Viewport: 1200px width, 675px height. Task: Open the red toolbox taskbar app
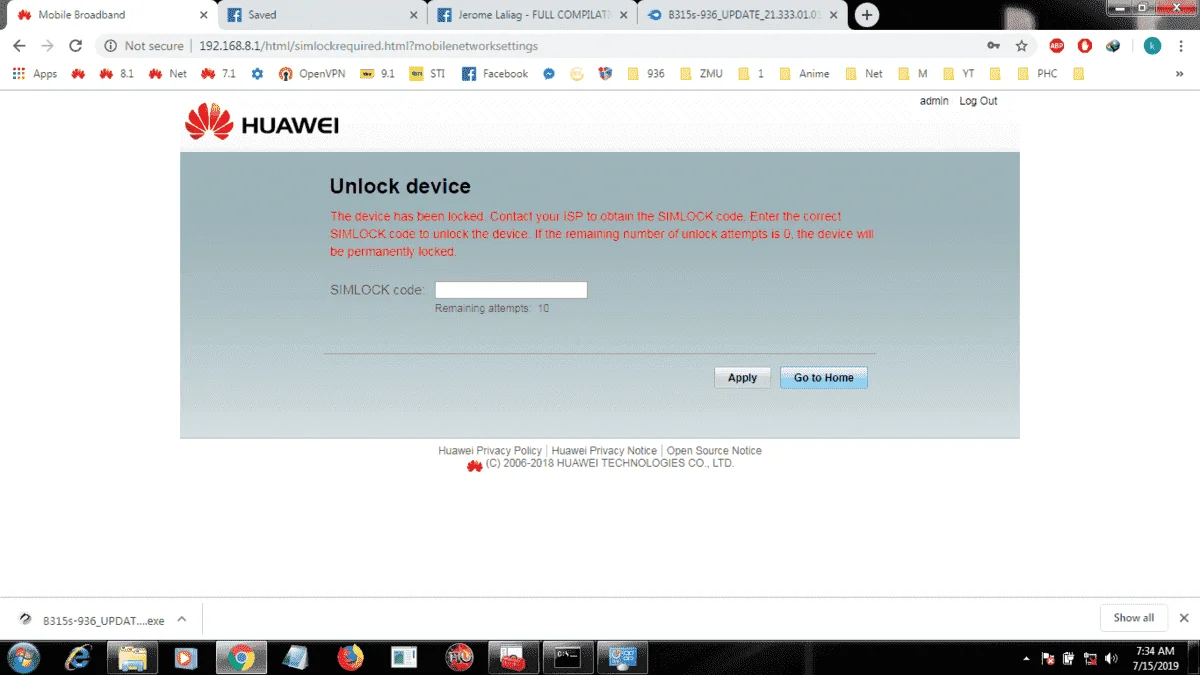(513, 657)
